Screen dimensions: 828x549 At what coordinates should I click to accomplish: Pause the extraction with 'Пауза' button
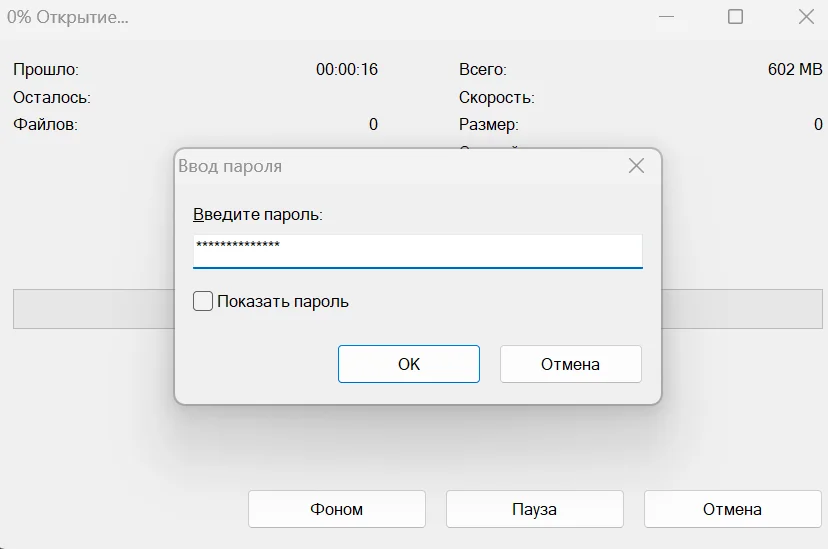pos(534,509)
